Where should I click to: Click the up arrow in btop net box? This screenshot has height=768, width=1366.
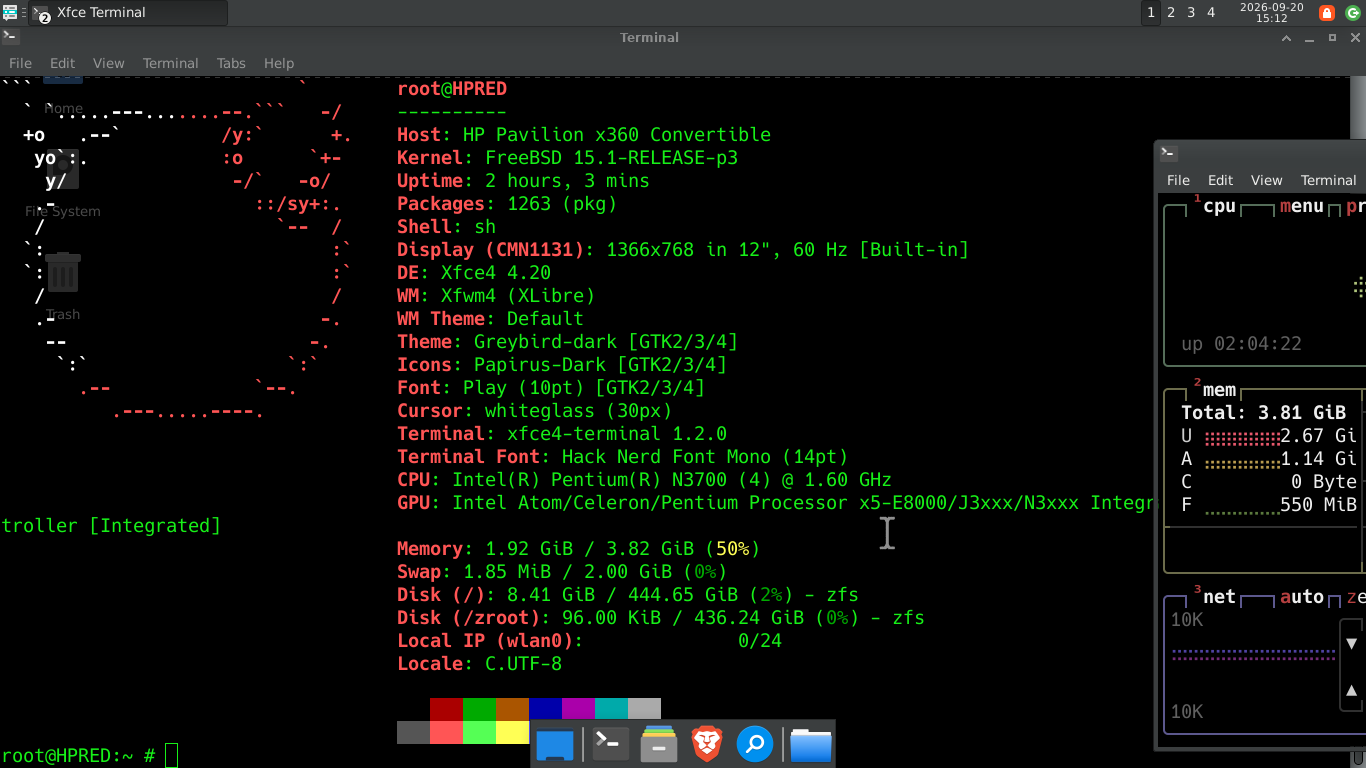click(1352, 690)
